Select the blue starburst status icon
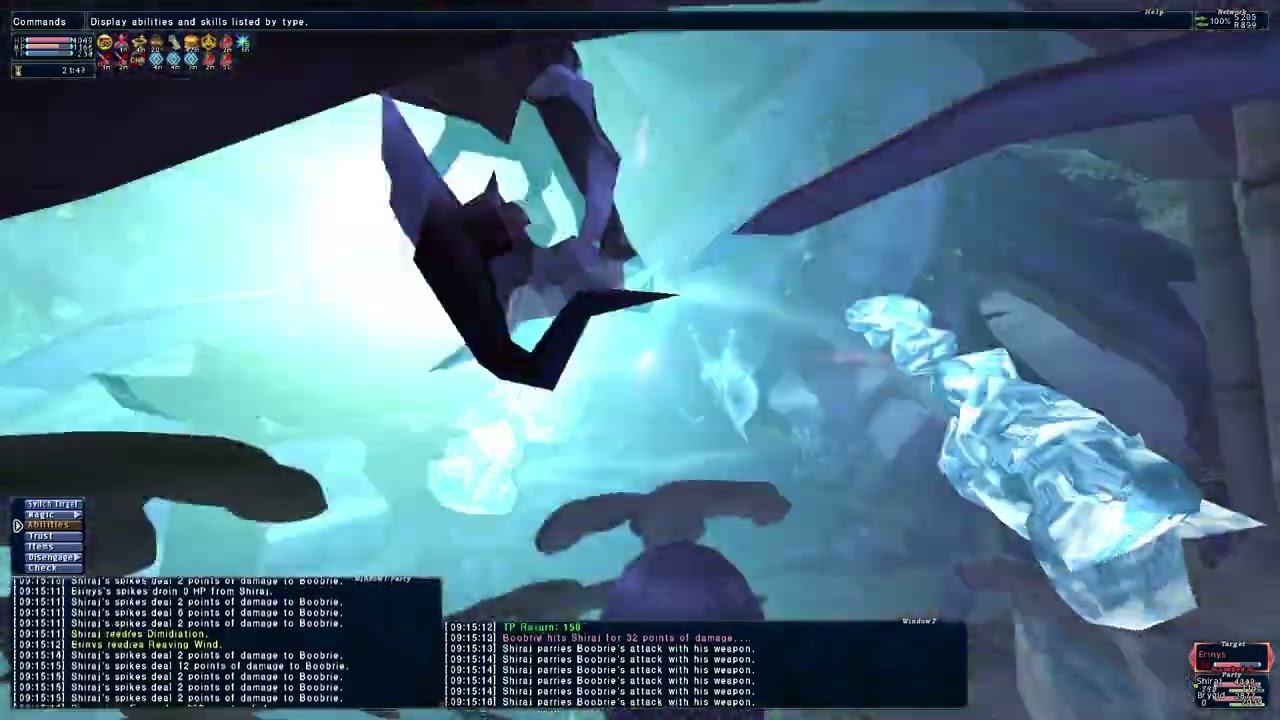 coord(243,42)
